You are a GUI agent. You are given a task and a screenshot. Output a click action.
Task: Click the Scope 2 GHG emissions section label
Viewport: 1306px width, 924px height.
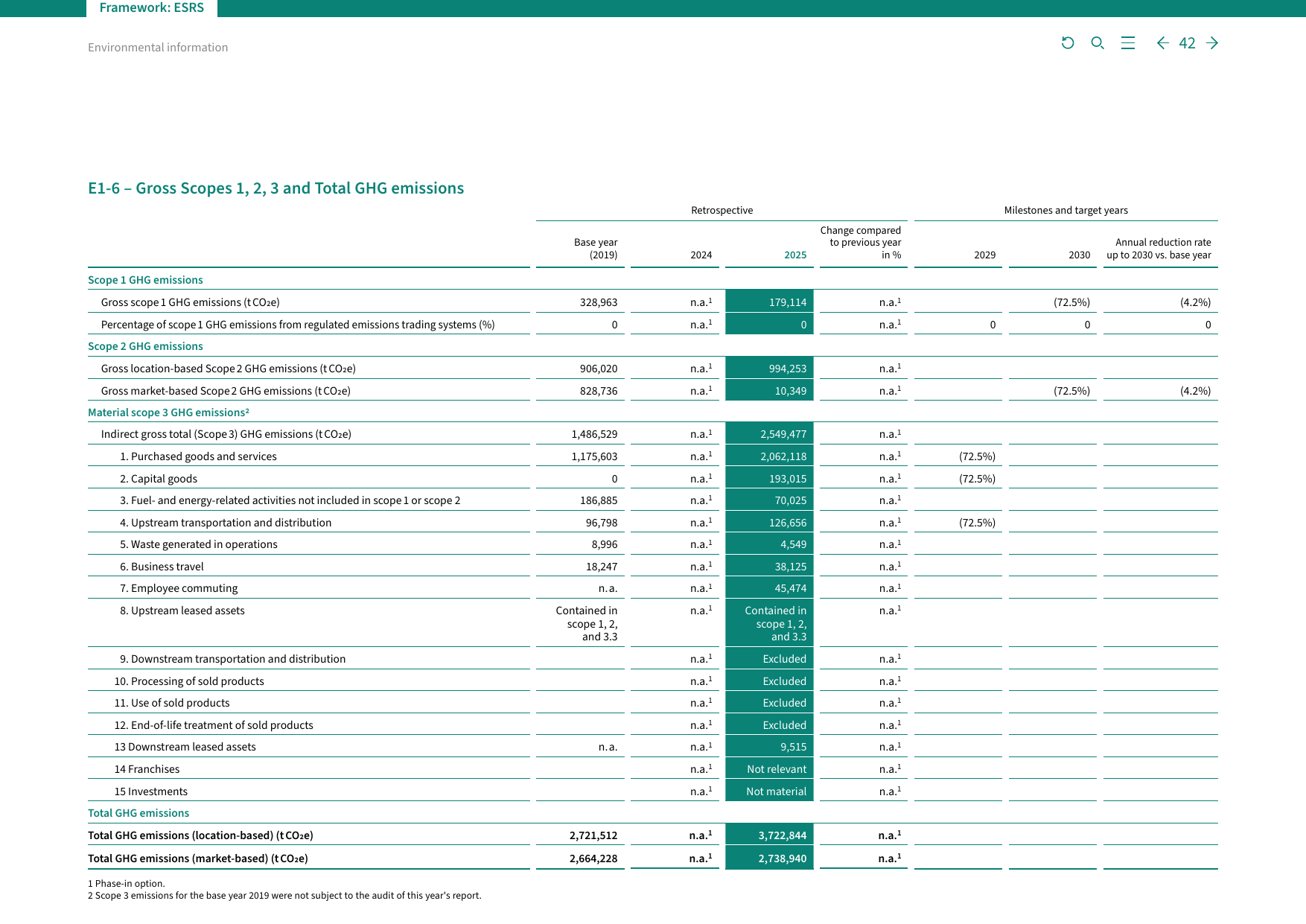pyautogui.click(x=145, y=346)
